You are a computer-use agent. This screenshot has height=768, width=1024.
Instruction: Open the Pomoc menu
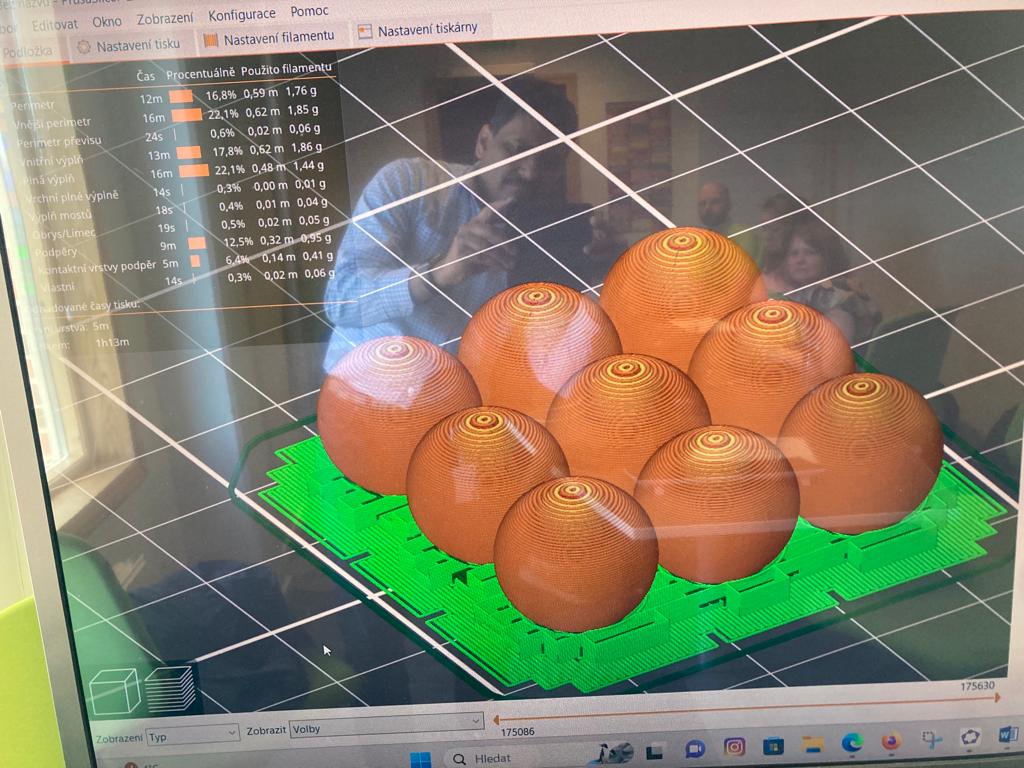coord(309,12)
